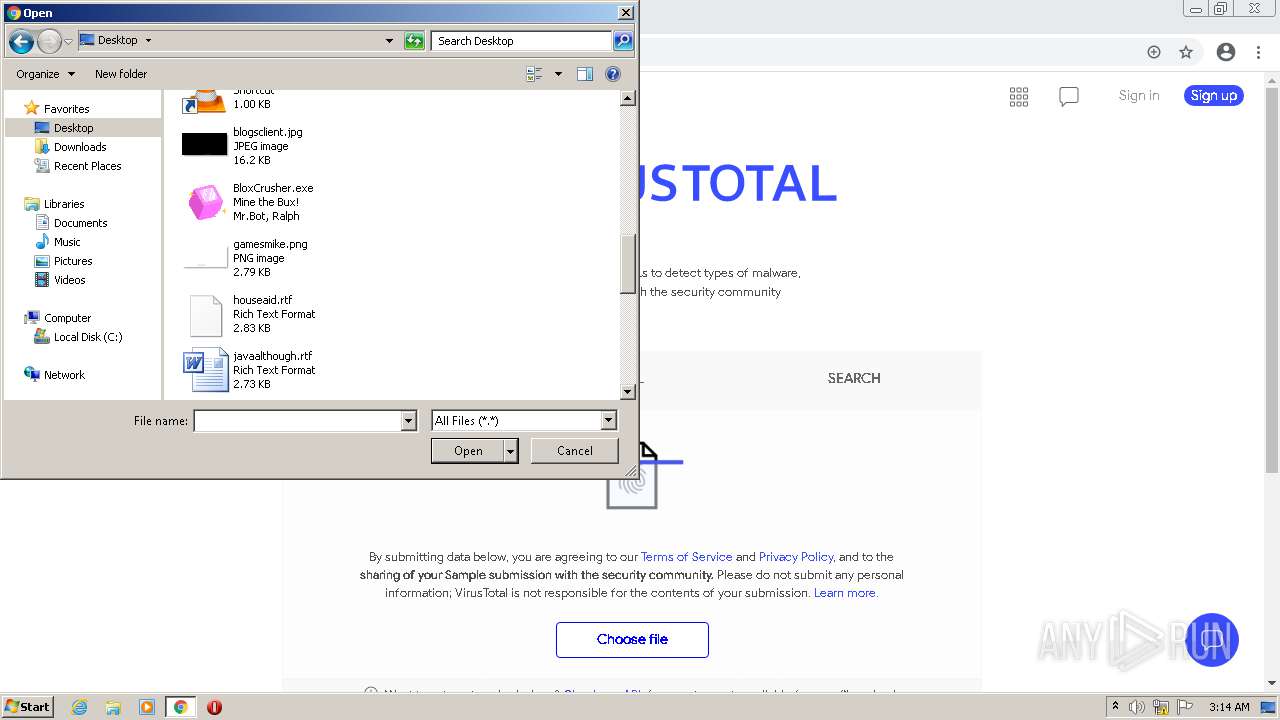Open Local Disk (C:)
Image resolution: width=1280 pixels, height=720 pixels.
coord(88,337)
